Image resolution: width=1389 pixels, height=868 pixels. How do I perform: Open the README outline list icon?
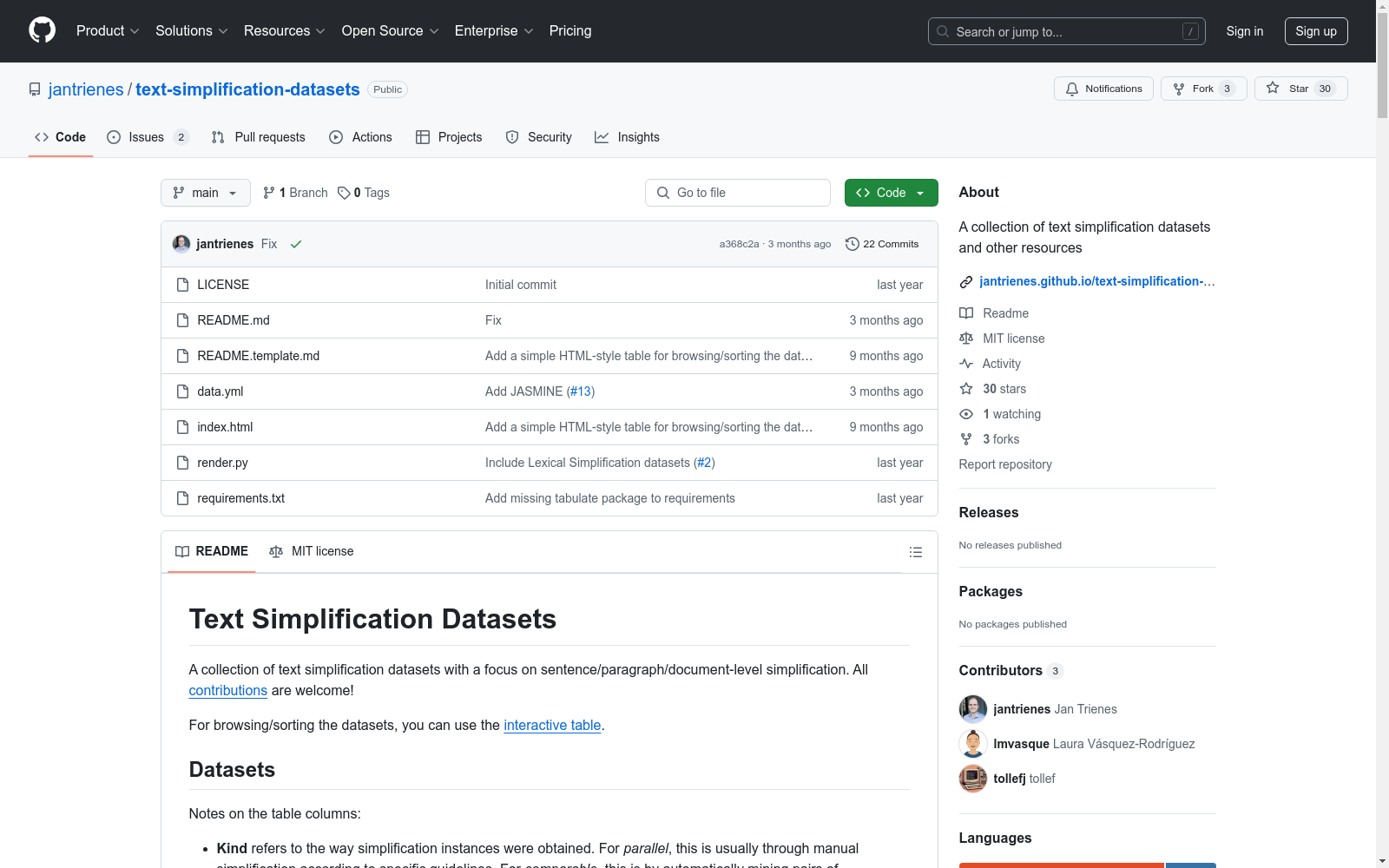click(915, 552)
